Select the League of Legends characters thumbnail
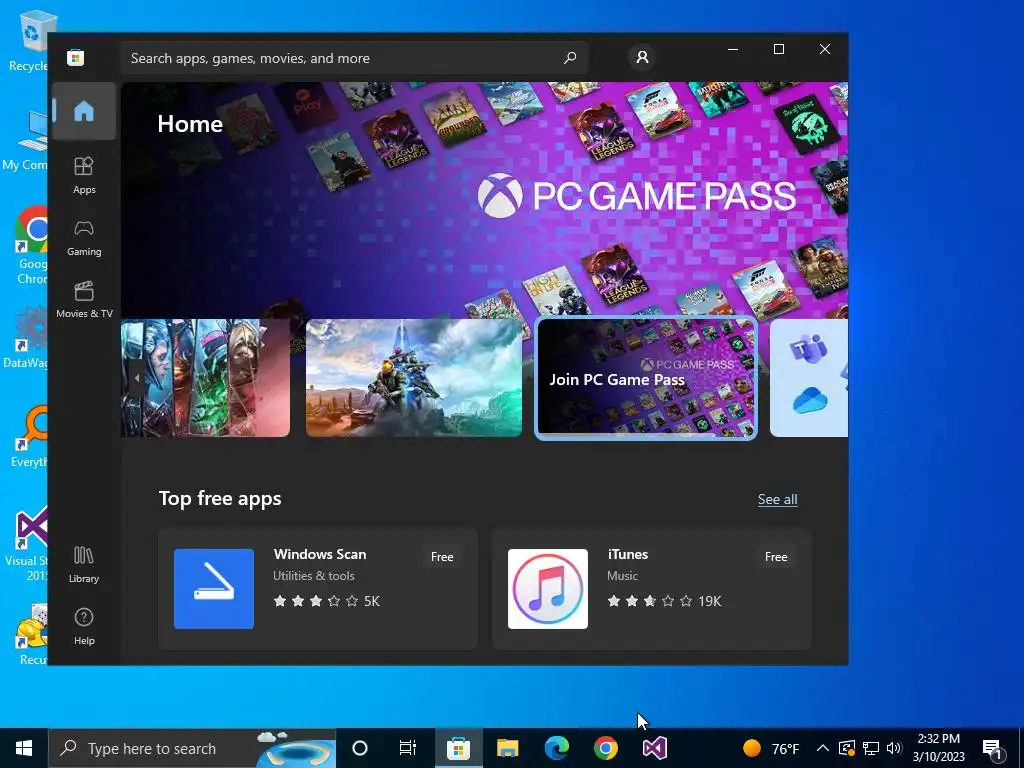The width and height of the screenshot is (1024, 768). click(205, 378)
